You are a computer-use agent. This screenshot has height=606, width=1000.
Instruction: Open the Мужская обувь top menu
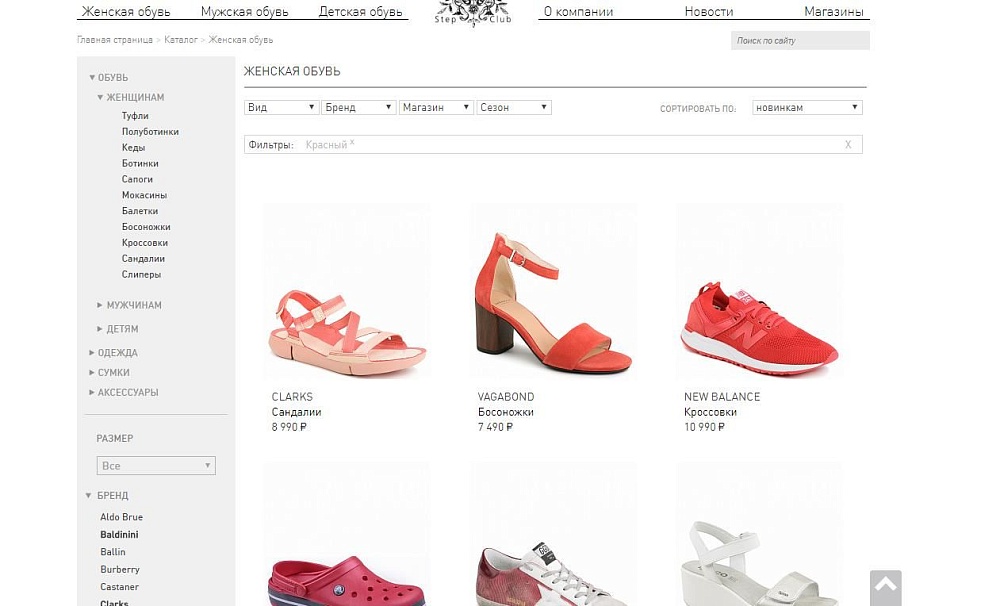click(x=244, y=11)
